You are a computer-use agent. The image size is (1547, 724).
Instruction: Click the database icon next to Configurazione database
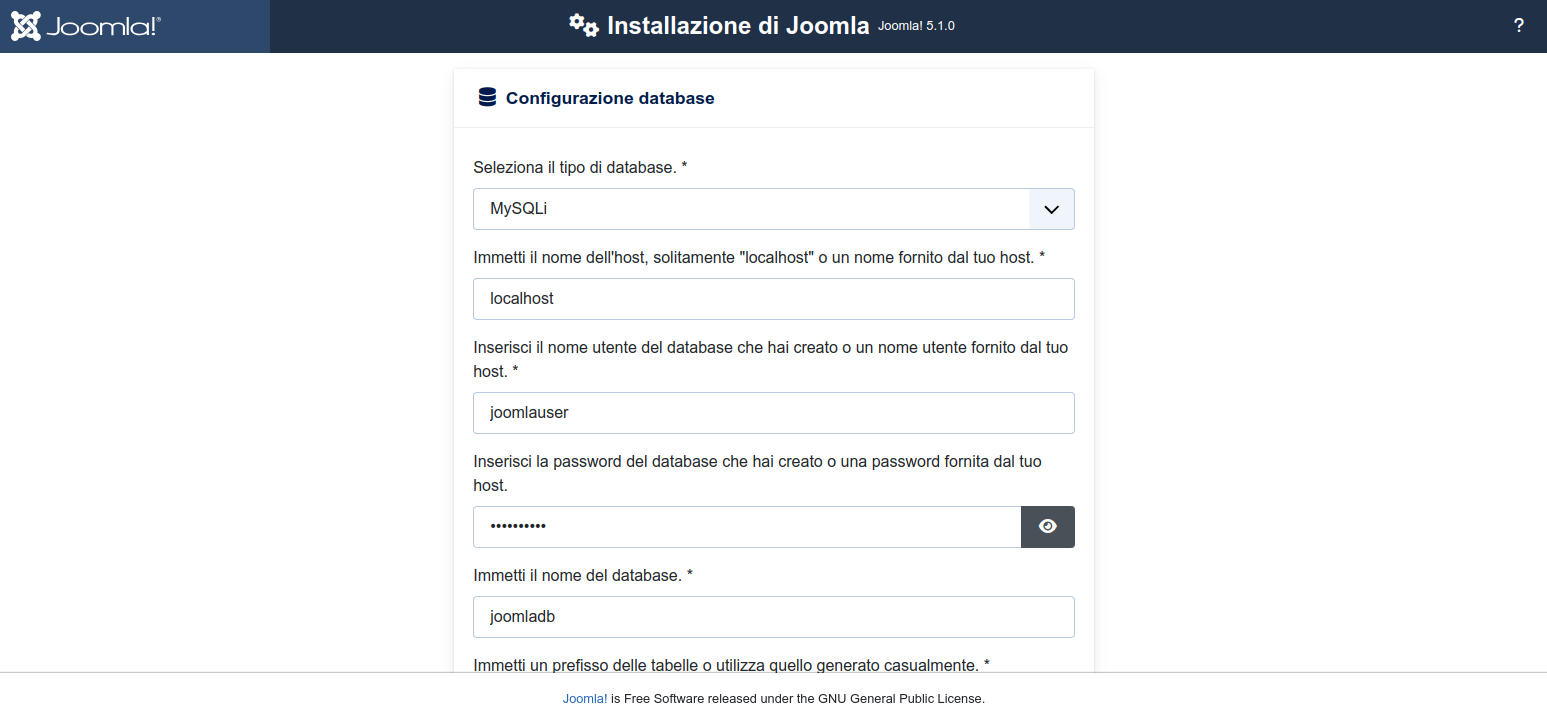point(487,98)
